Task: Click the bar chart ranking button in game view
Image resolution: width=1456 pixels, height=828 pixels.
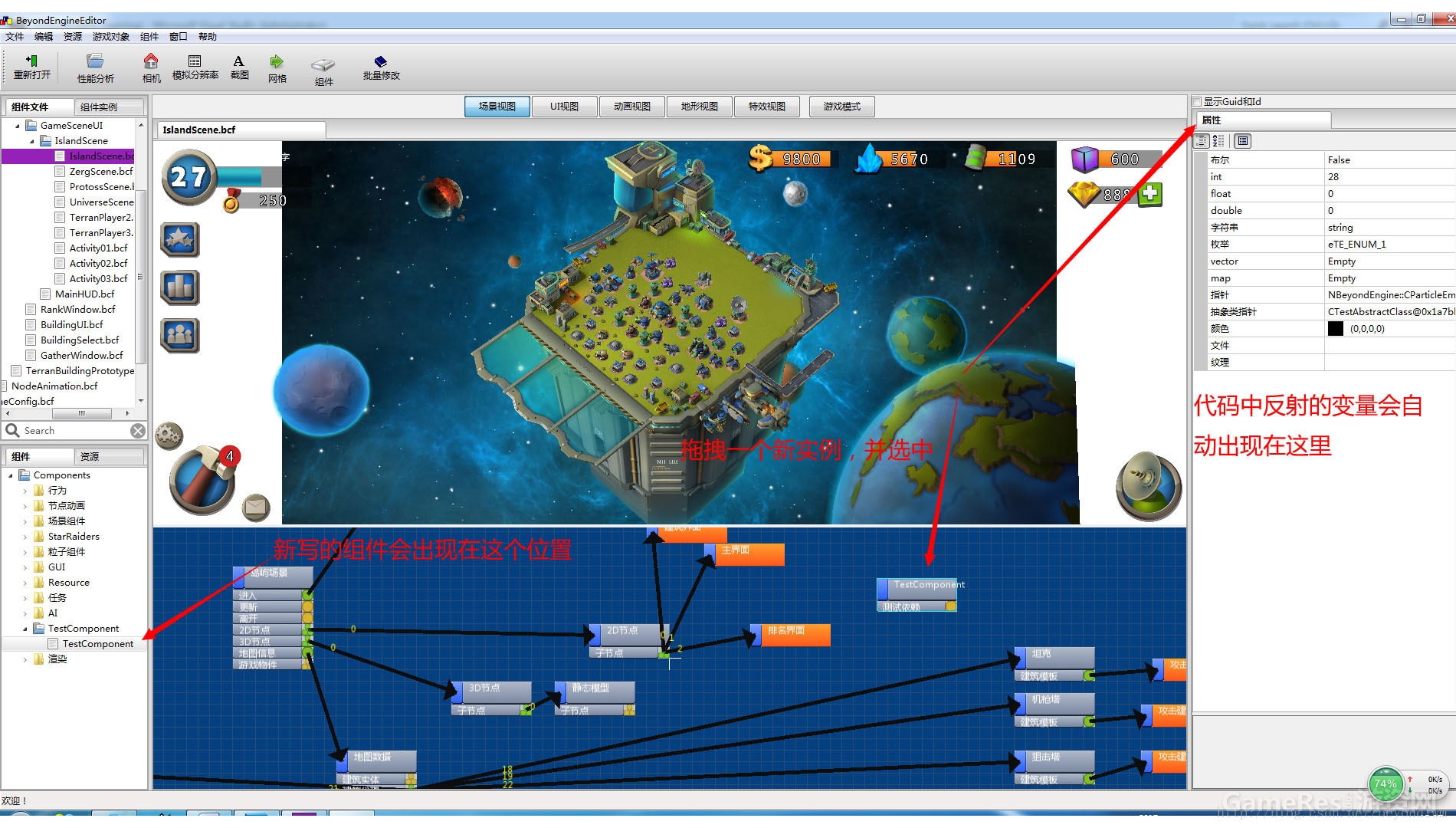Action: tap(180, 287)
